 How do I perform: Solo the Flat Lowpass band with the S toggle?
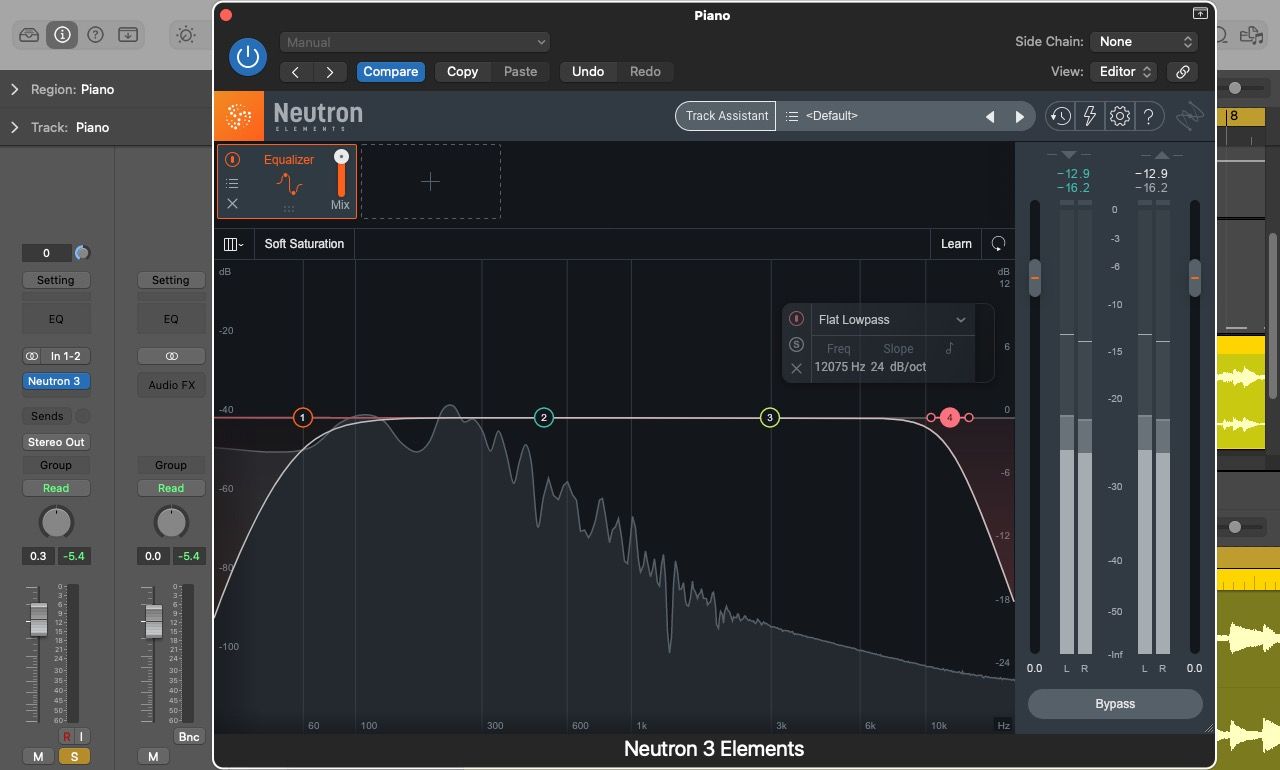(x=796, y=344)
